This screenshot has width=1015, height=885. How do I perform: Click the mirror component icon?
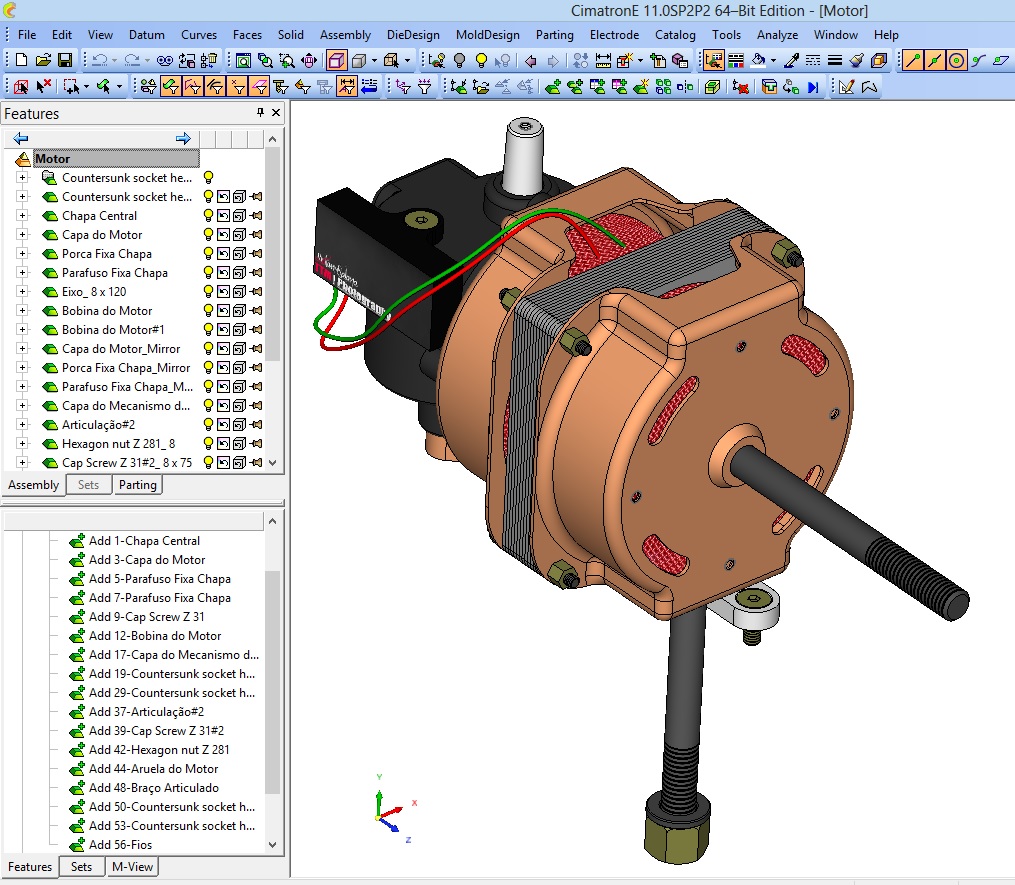(x=685, y=86)
